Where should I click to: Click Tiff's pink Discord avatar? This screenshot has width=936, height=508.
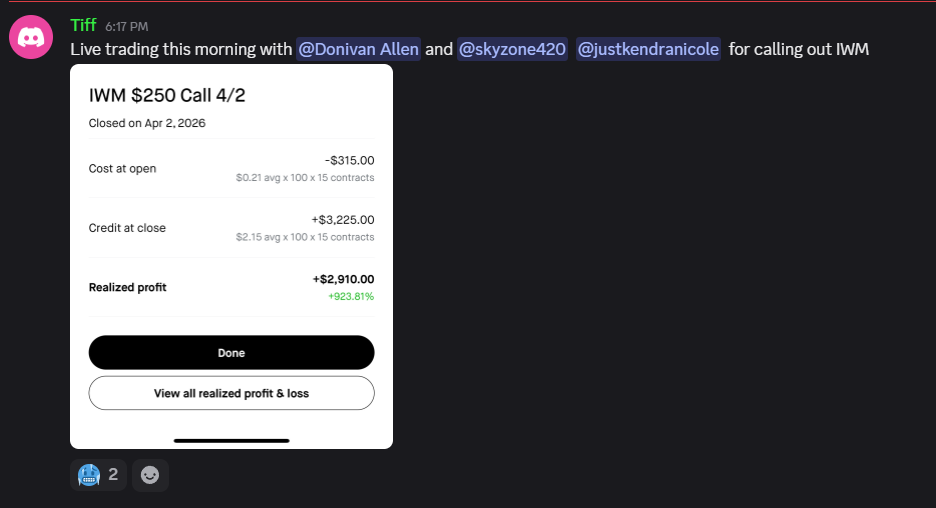(31, 37)
